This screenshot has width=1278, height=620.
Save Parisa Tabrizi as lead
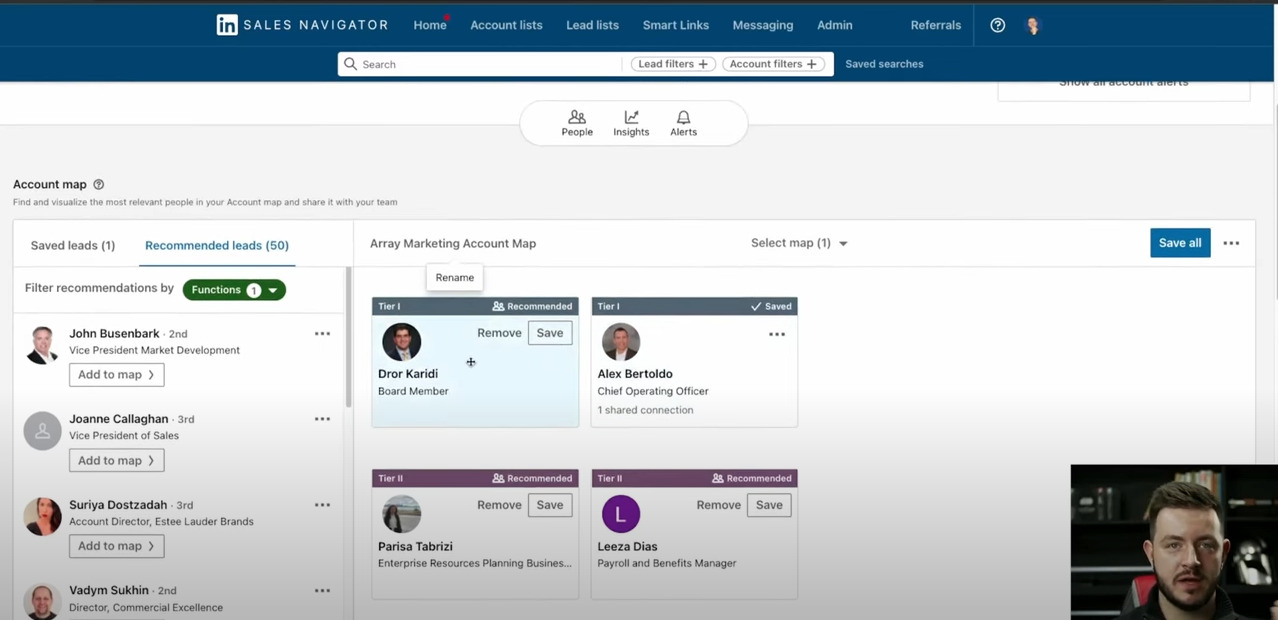(x=550, y=505)
